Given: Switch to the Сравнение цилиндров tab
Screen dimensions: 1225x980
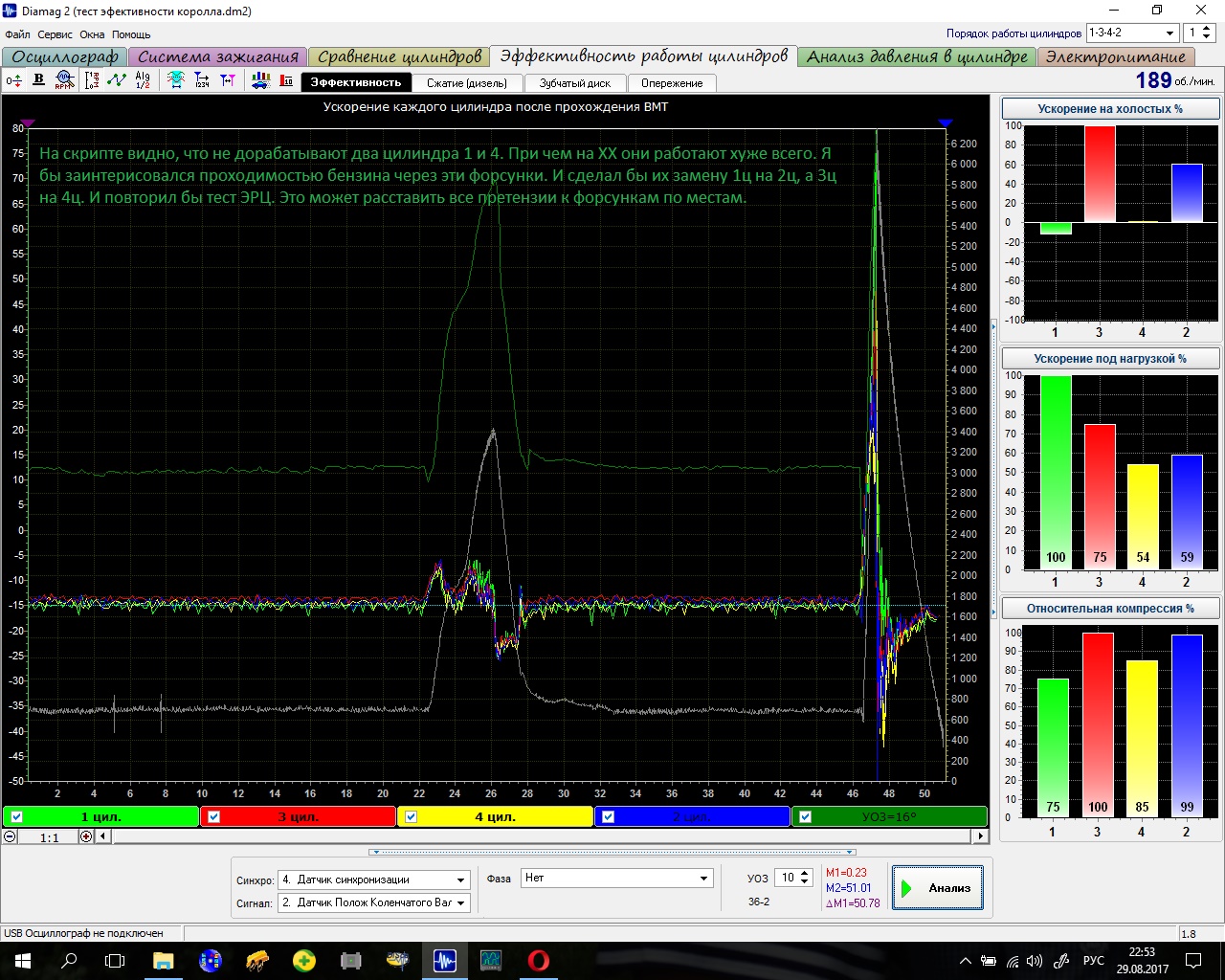Looking at the screenshot, I should 399,57.
